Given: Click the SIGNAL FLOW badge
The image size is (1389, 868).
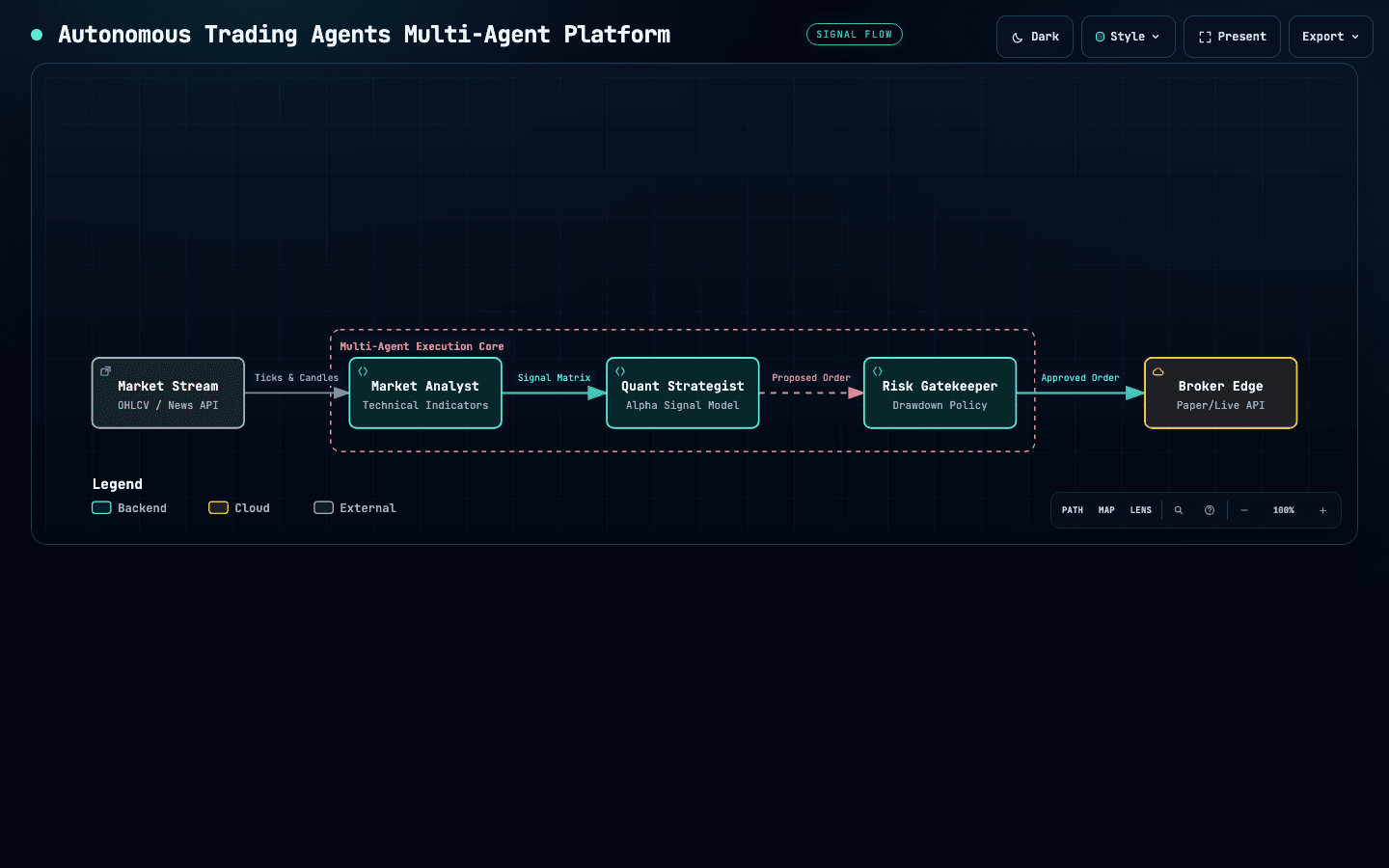Looking at the screenshot, I should pyautogui.click(x=854, y=35).
